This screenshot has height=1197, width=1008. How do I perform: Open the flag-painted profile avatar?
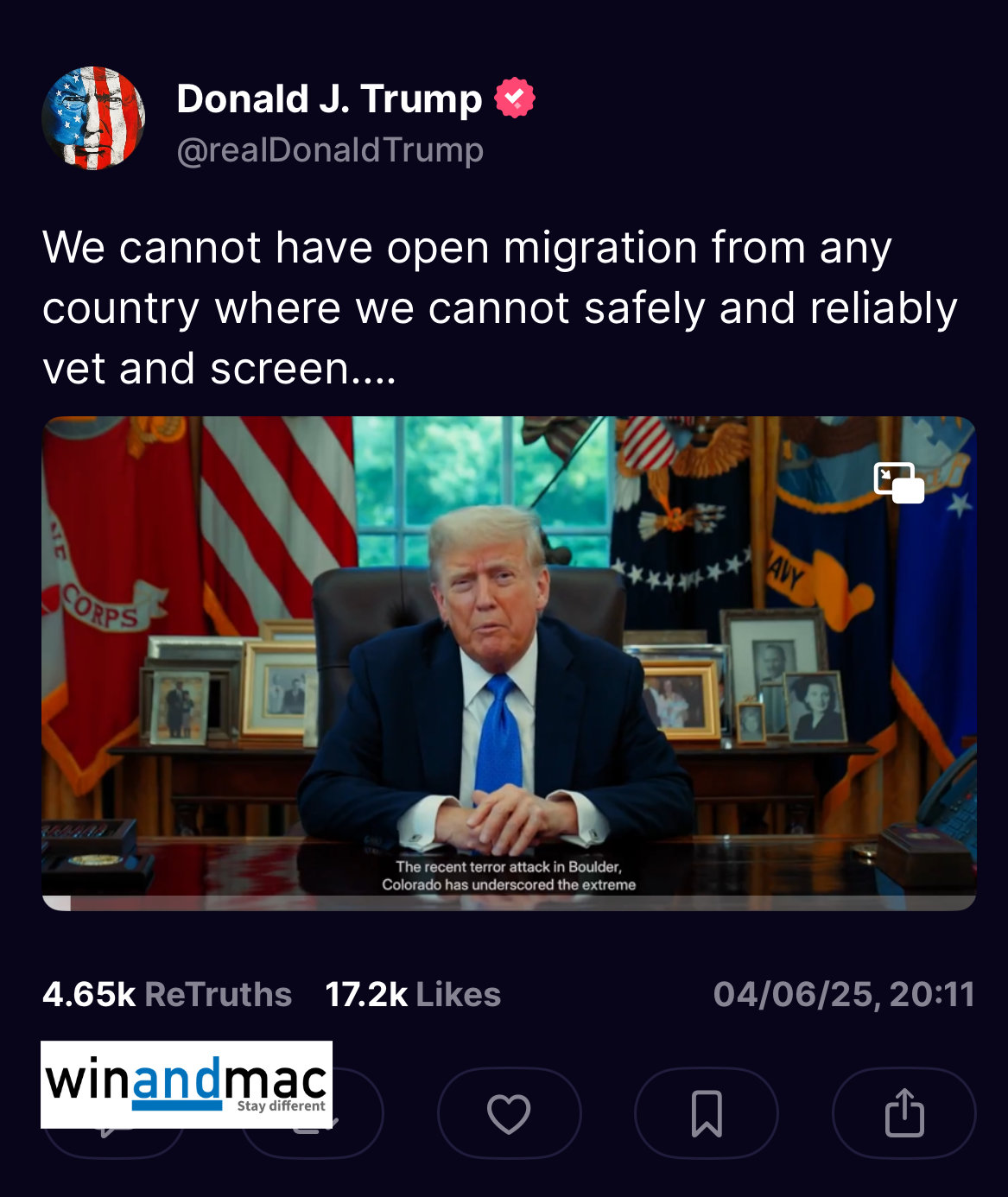point(93,118)
